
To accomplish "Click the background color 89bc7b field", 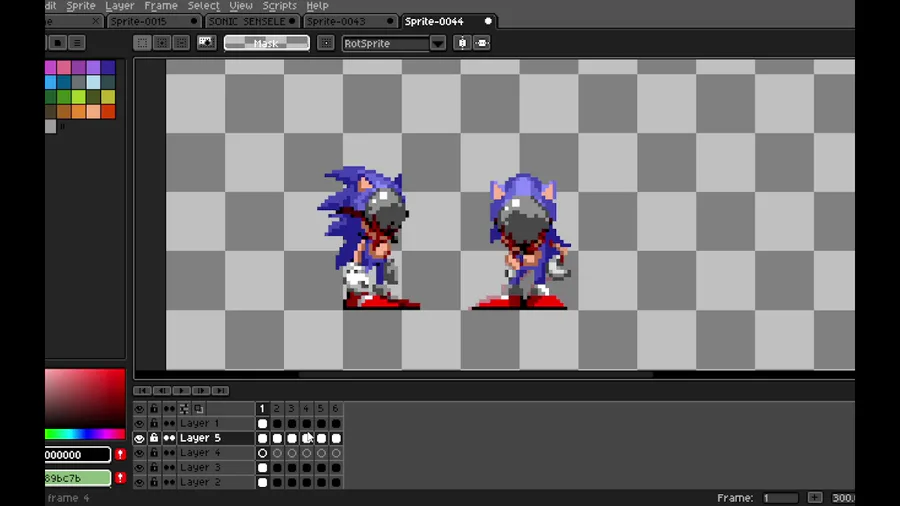I will (77, 477).
